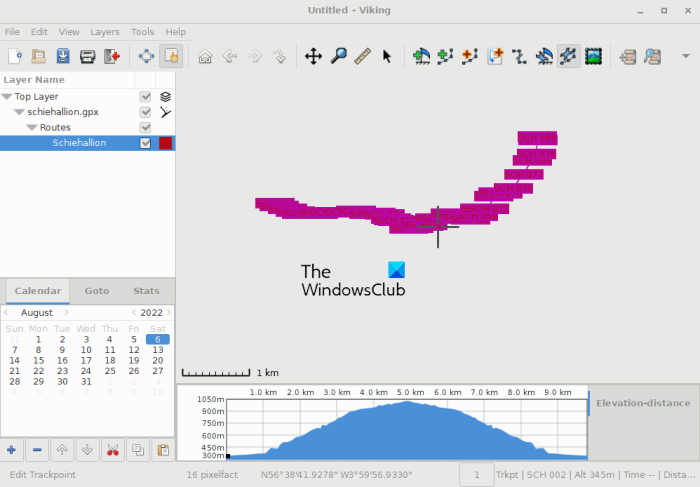Go to next month after August
700x487 pixels.
pos(66,312)
